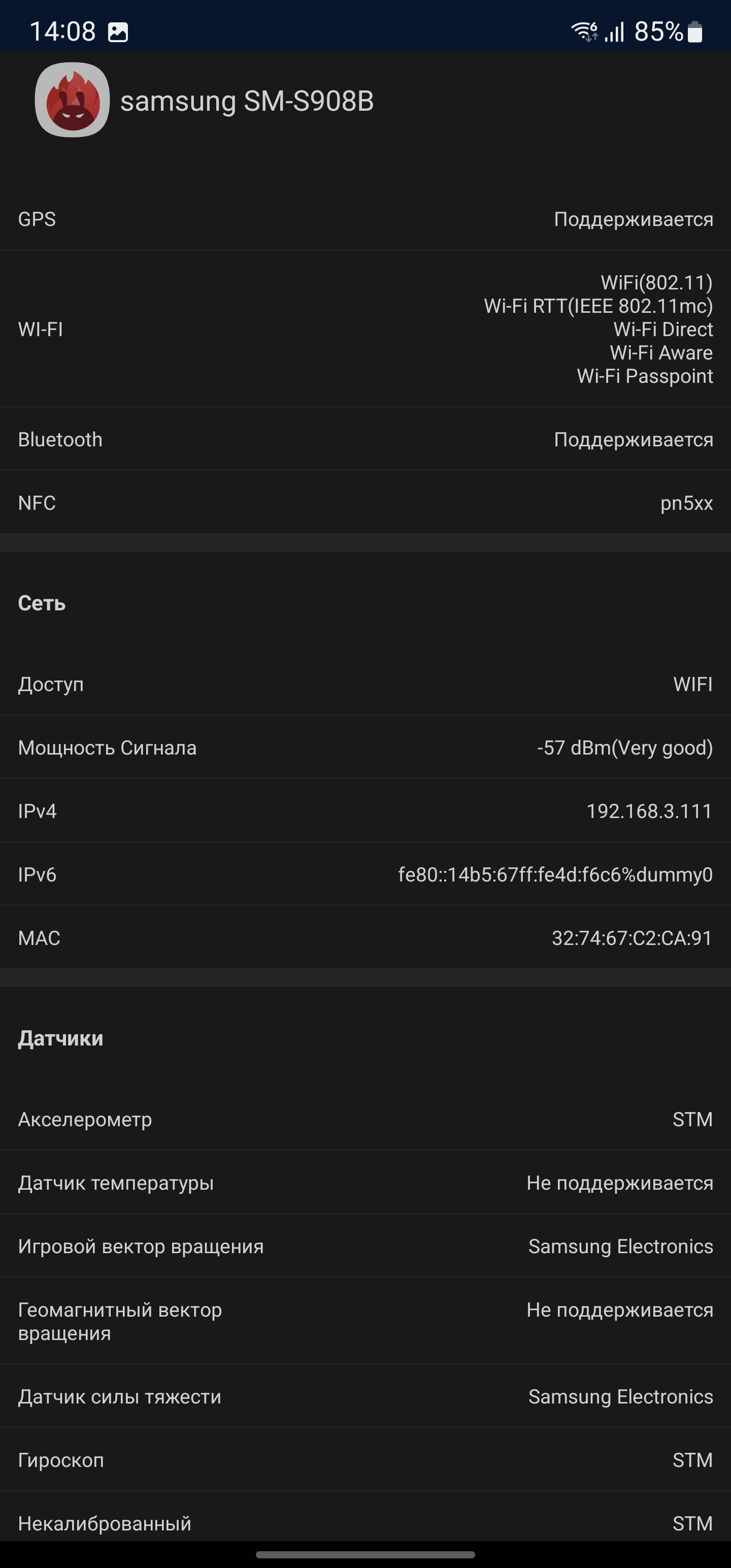Tap the IPv6 address value

(x=554, y=875)
